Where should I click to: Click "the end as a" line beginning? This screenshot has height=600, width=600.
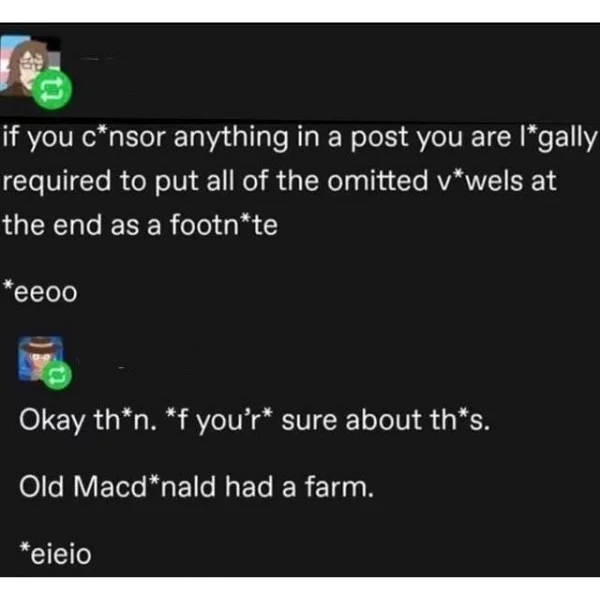pos(82,225)
